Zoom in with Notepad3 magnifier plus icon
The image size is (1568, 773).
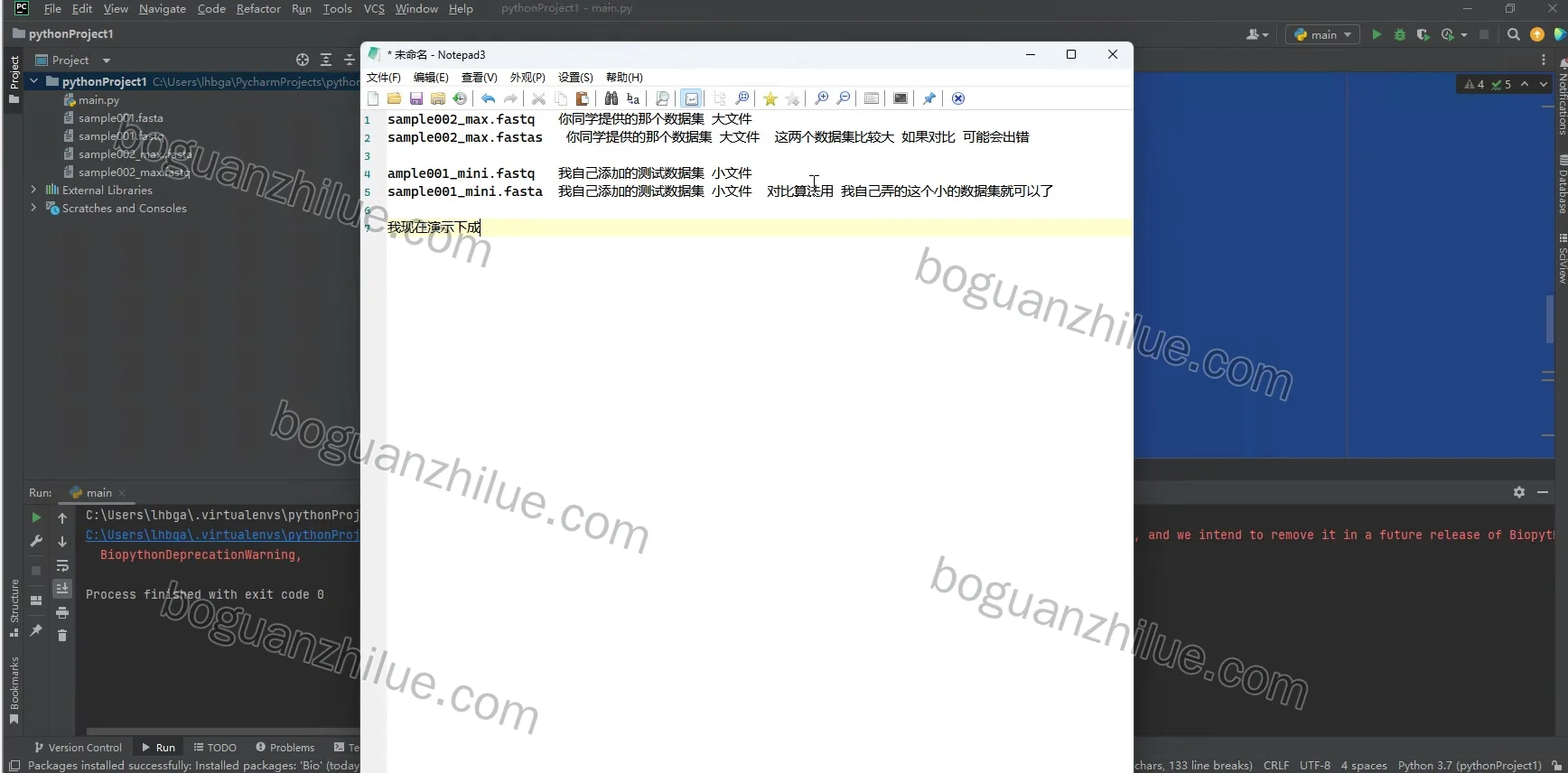pos(822,98)
